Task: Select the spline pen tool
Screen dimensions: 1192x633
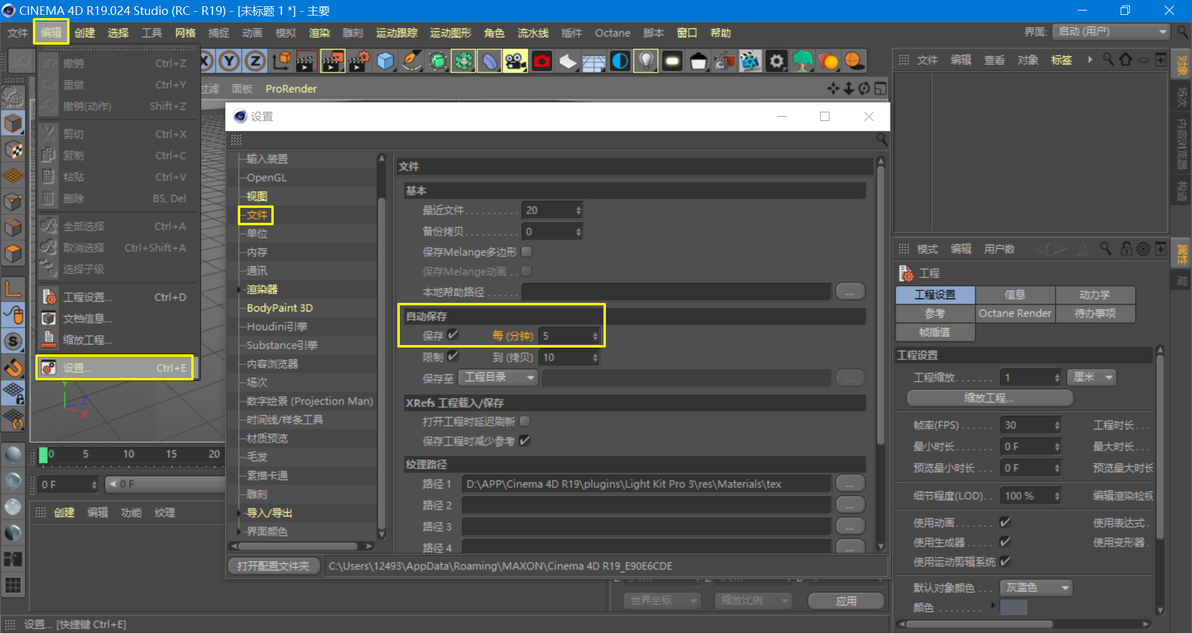Action: tap(411, 61)
